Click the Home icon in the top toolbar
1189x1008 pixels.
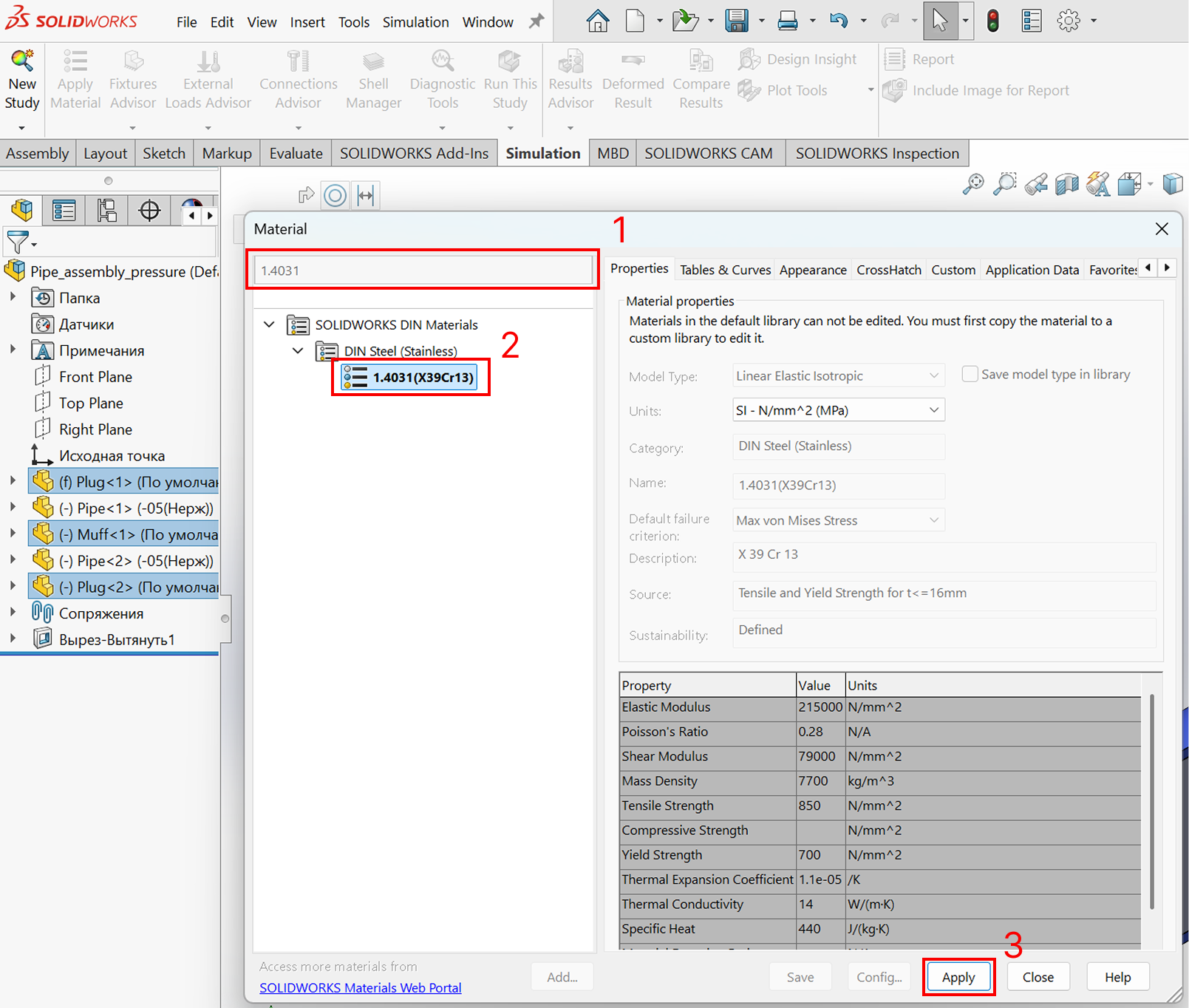click(x=597, y=21)
